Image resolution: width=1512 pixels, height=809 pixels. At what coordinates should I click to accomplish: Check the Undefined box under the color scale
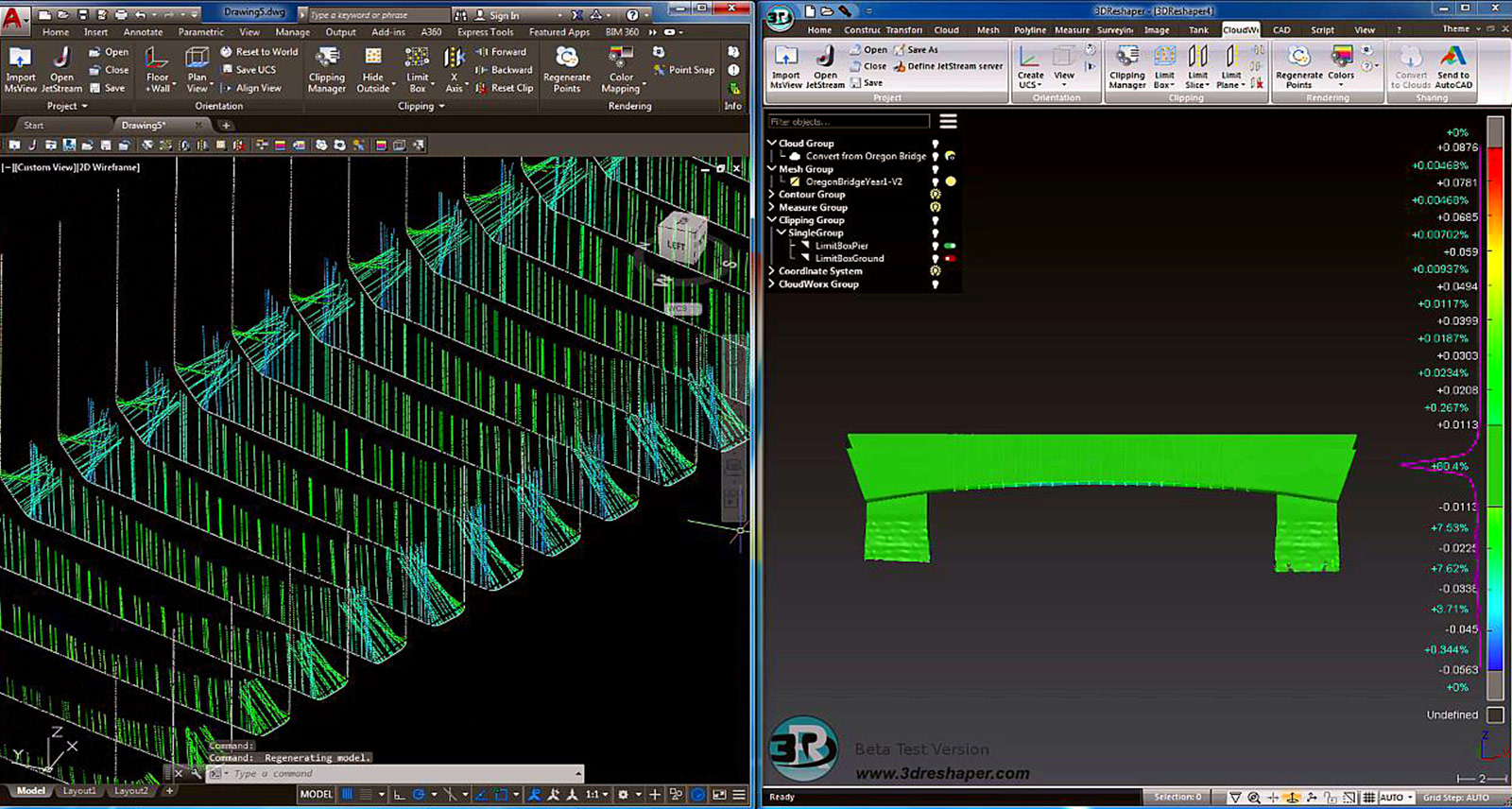1495,714
